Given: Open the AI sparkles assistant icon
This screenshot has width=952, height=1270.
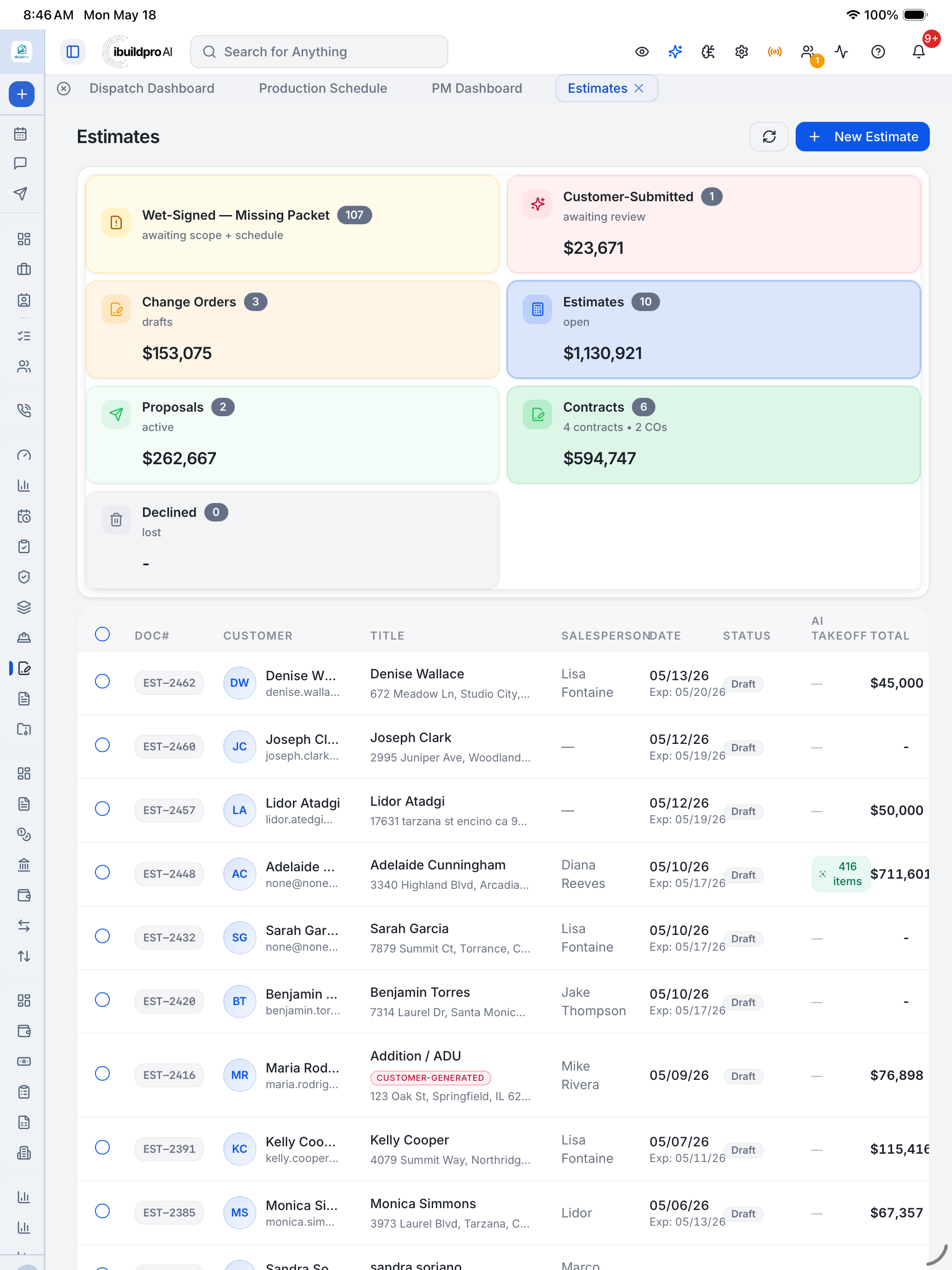Looking at the screenshot, I should click(675, 52).
